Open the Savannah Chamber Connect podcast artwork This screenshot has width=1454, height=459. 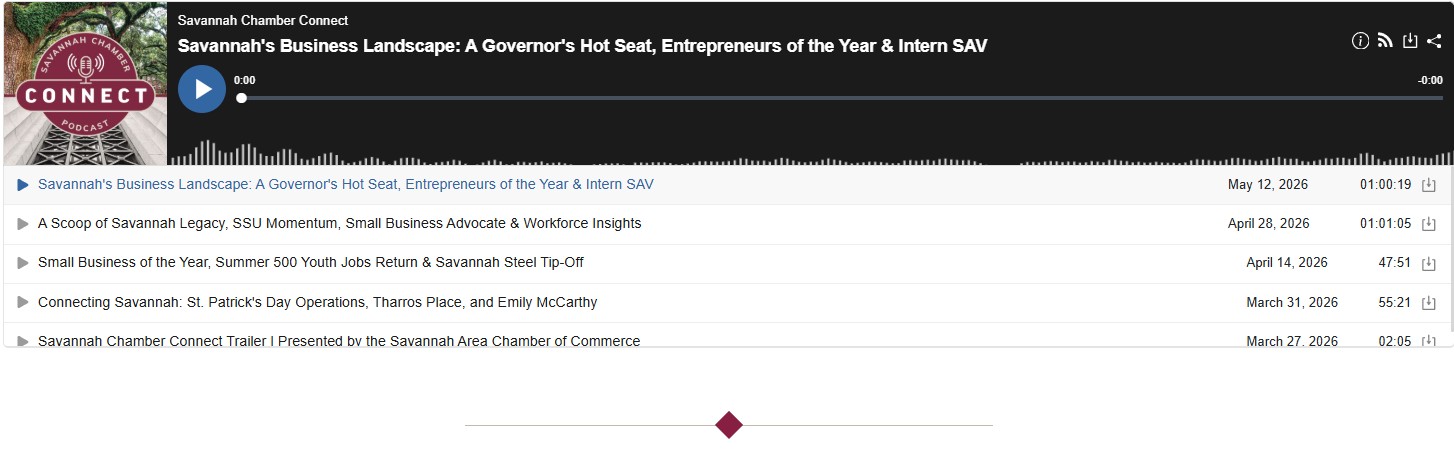click(x=85, y=83)
